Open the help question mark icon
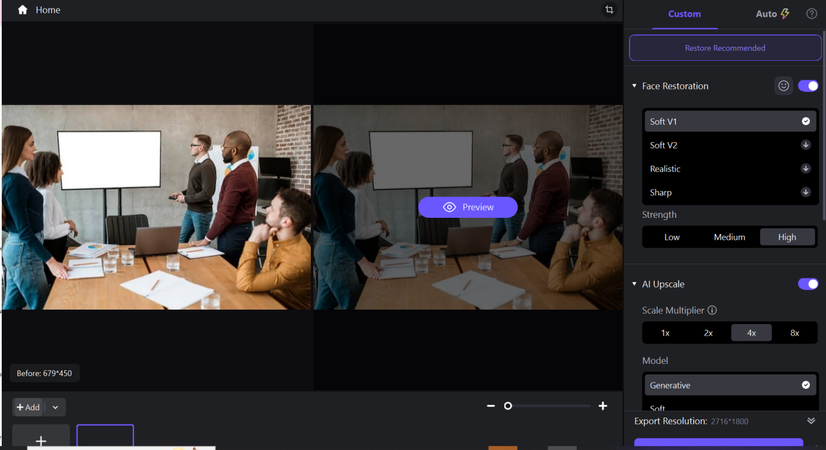 [812, 14]
